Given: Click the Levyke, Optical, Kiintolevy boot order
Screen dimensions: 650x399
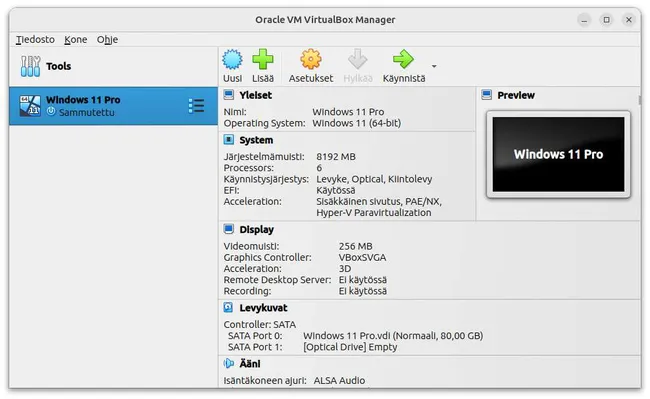Looking at the screenshot, I should [x=374, y=179].
